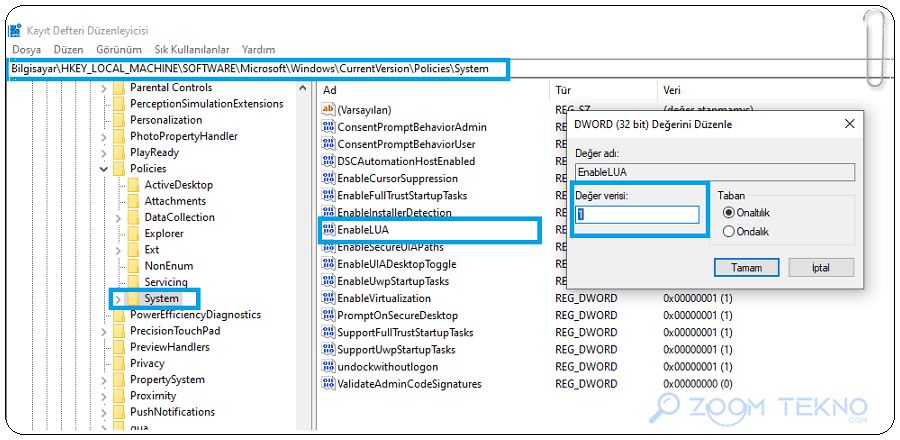Select the System key in the tree

click(x=161, y=299)
